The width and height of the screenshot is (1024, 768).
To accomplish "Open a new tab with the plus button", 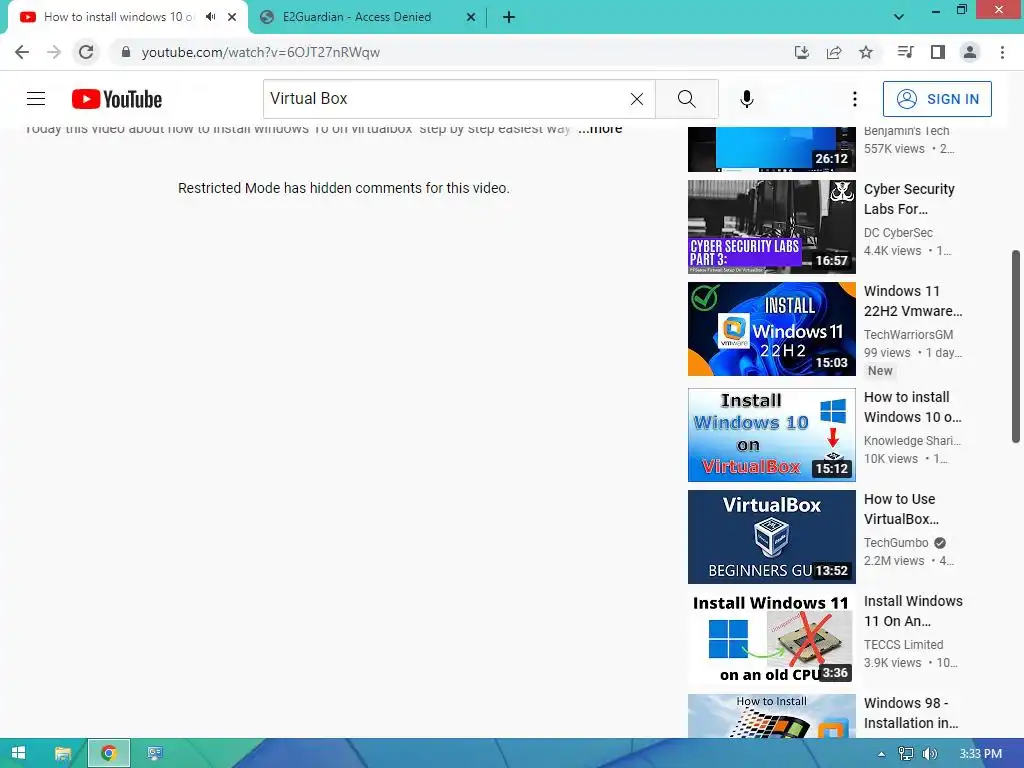I will click(509, 17).
